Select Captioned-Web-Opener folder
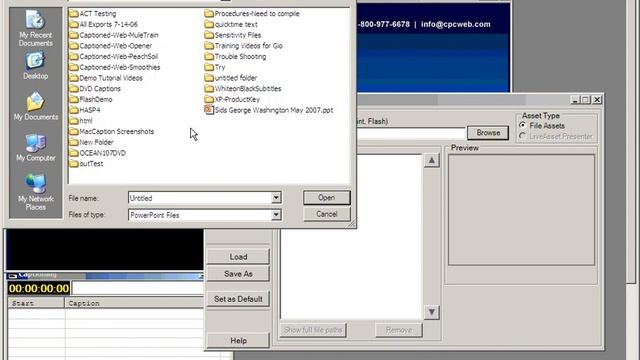 (x=111, y=46)
